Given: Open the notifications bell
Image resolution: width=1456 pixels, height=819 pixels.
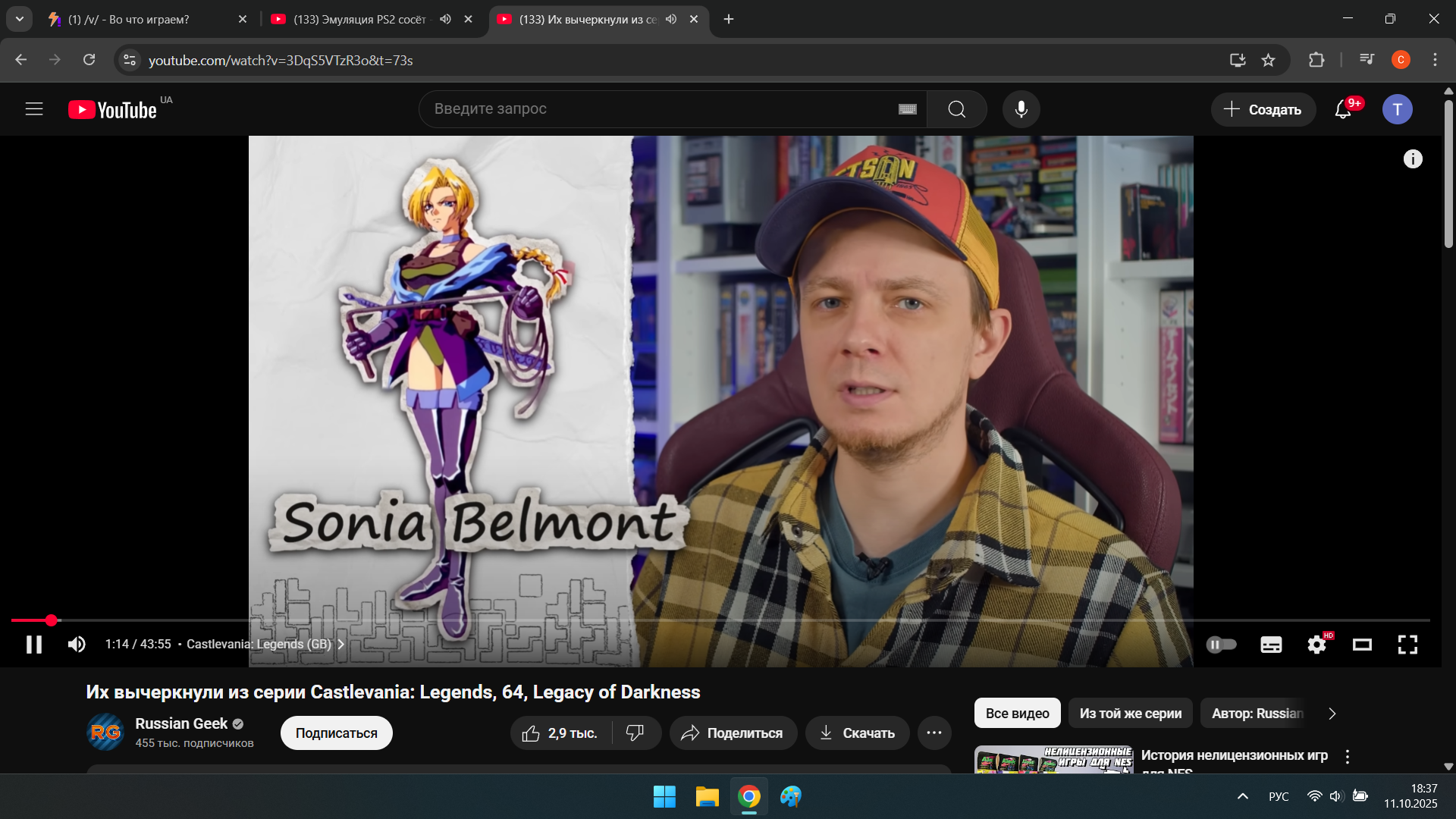Looking at the screenshot, I should point(1343,109).
